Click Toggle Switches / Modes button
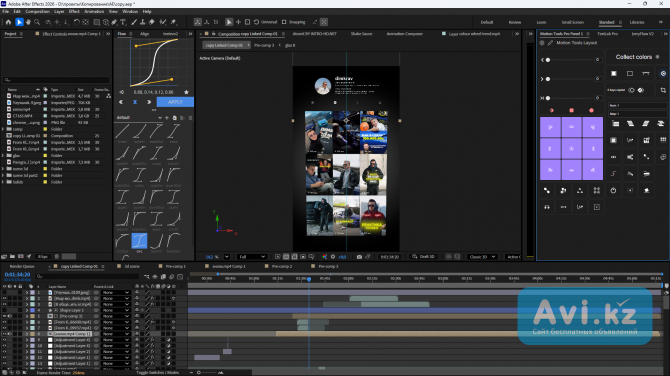Screen dimensions: 670x376 tap(158, 373)
